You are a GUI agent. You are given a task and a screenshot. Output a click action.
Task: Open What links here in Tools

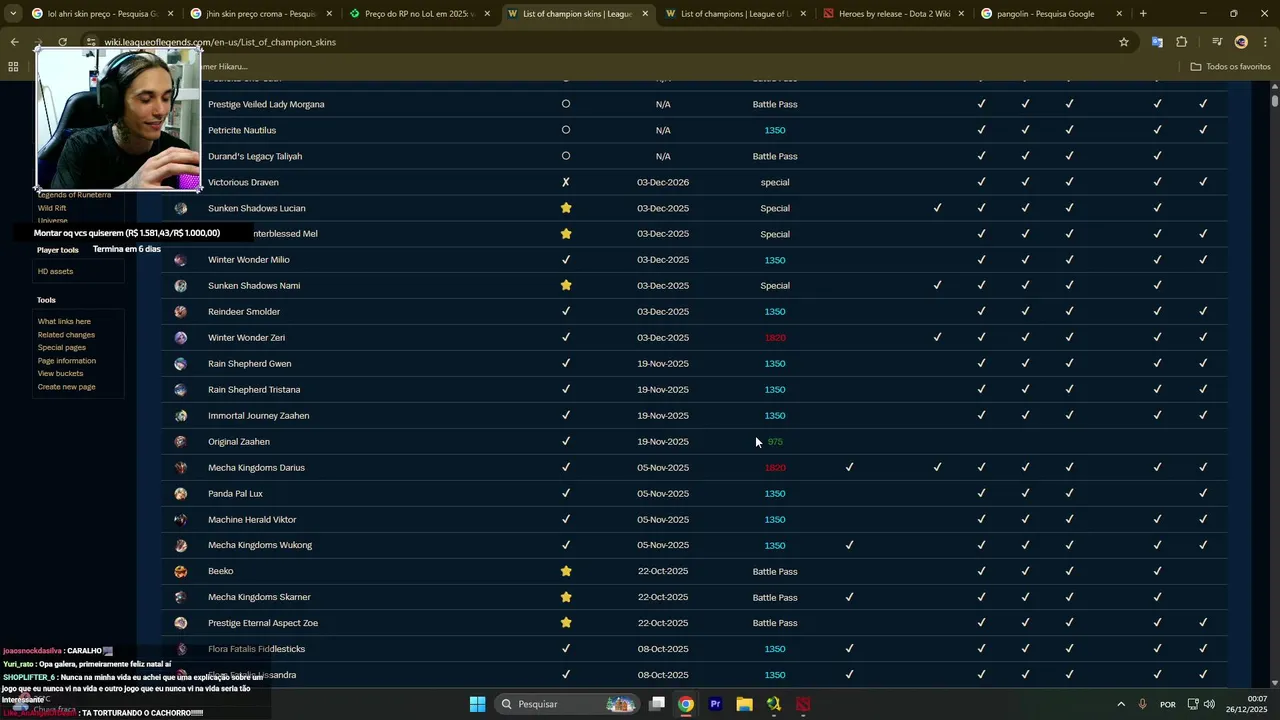pos(64,322)
